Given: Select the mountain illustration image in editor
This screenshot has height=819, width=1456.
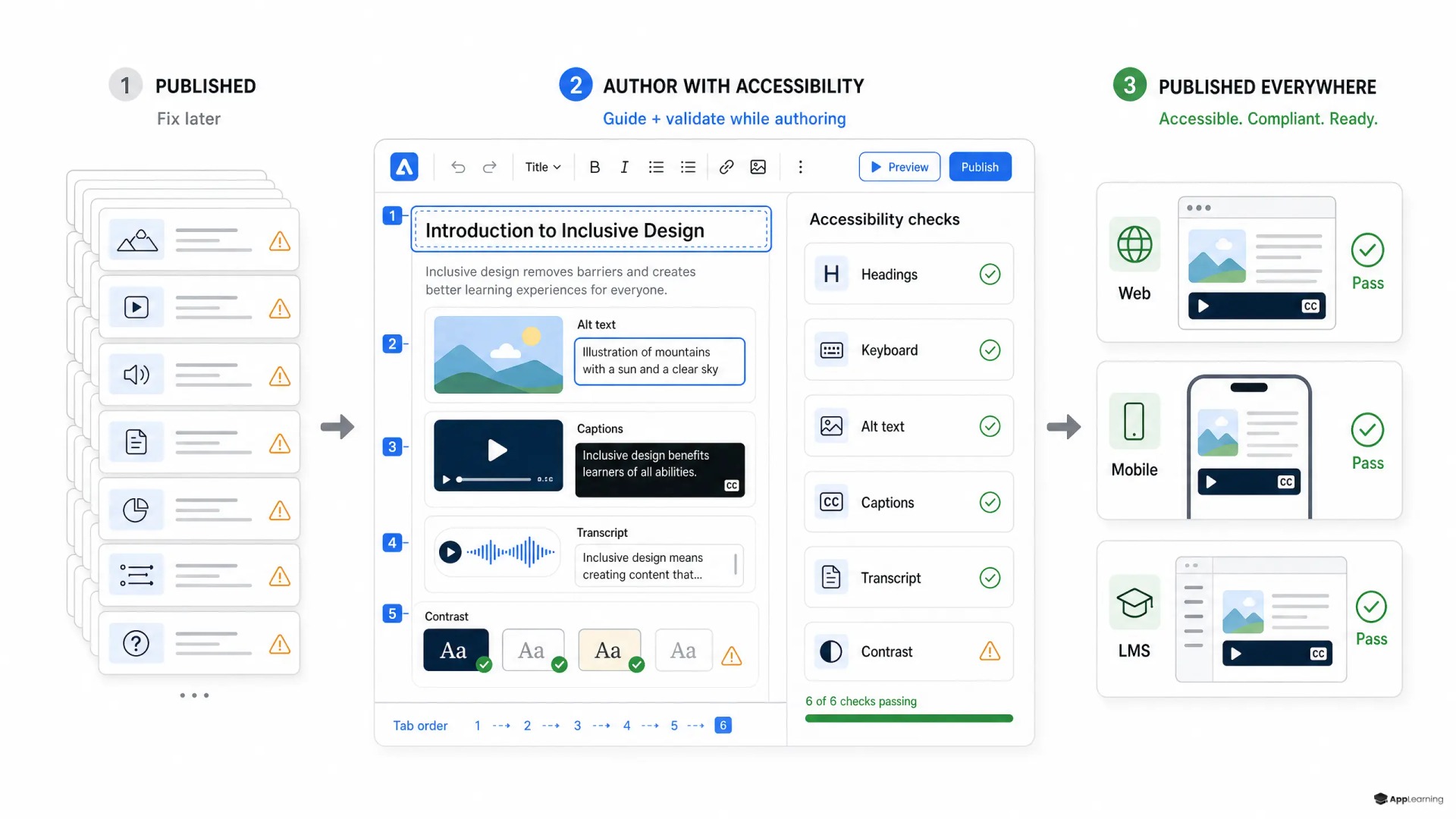Looking at the screenshot, I should pos(498,354).
